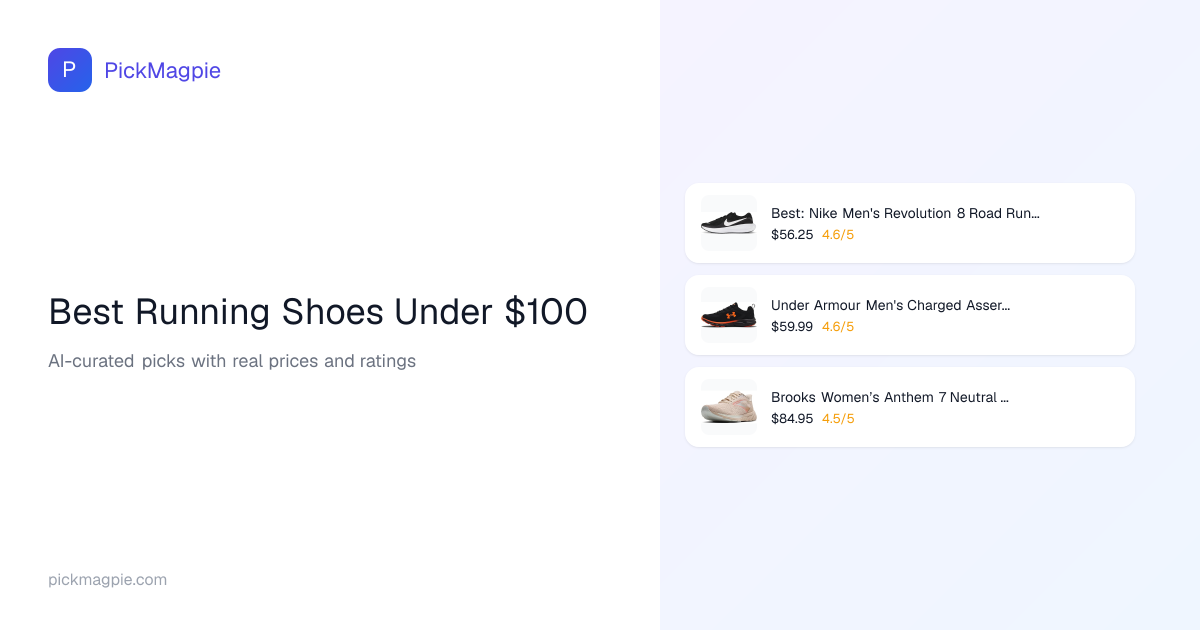Open the Brooks Women's Anthem 7 title

[889, 397]
